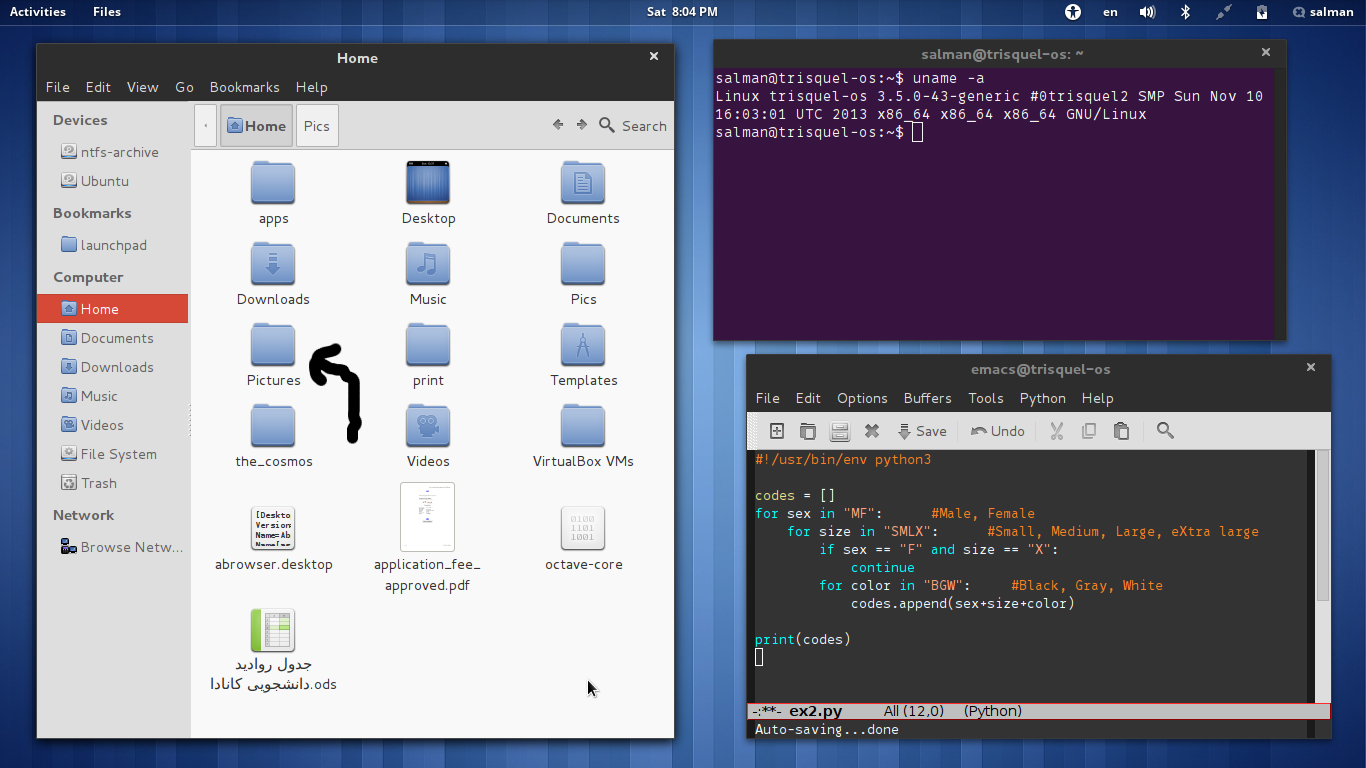Image resolution: width=1366 pixels, height=768 pixels.
Task: Click the Emacs editor vertical scrollbar
Action: (x=1322, y=525)
